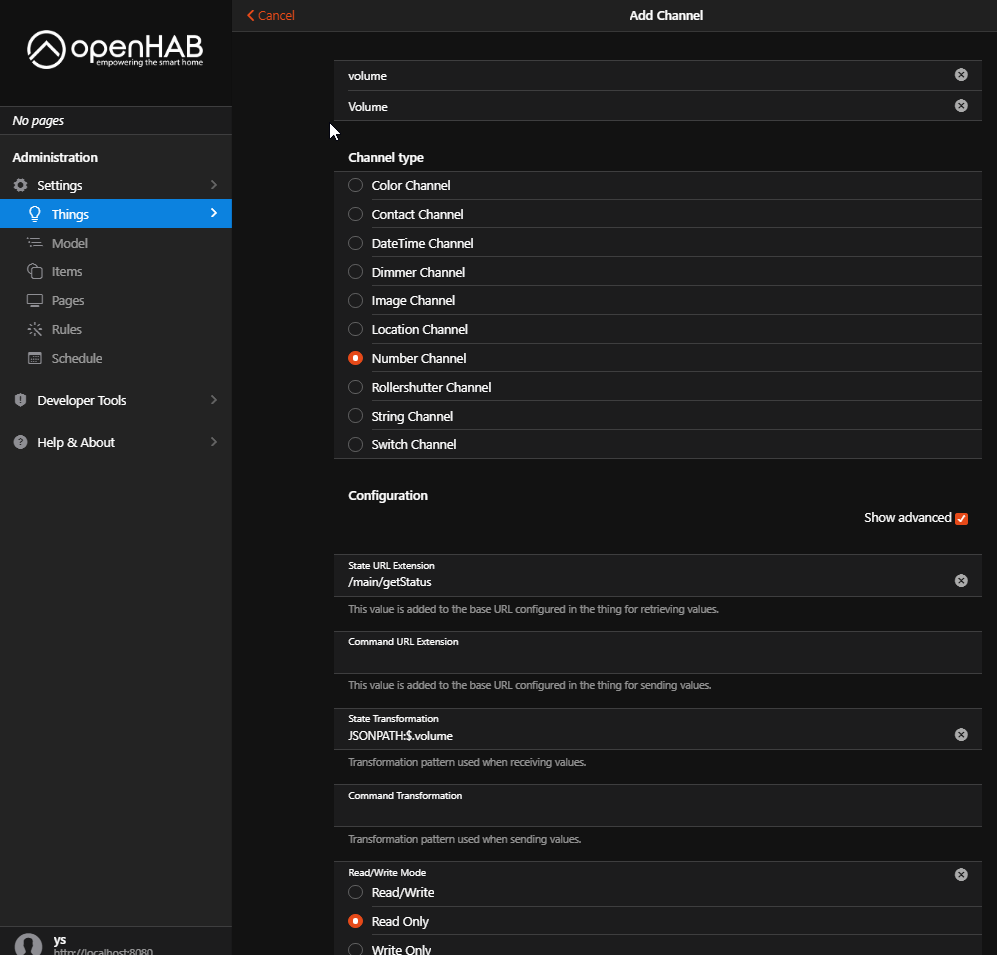Open Developer Tools menu item

[x=116, y=400]
